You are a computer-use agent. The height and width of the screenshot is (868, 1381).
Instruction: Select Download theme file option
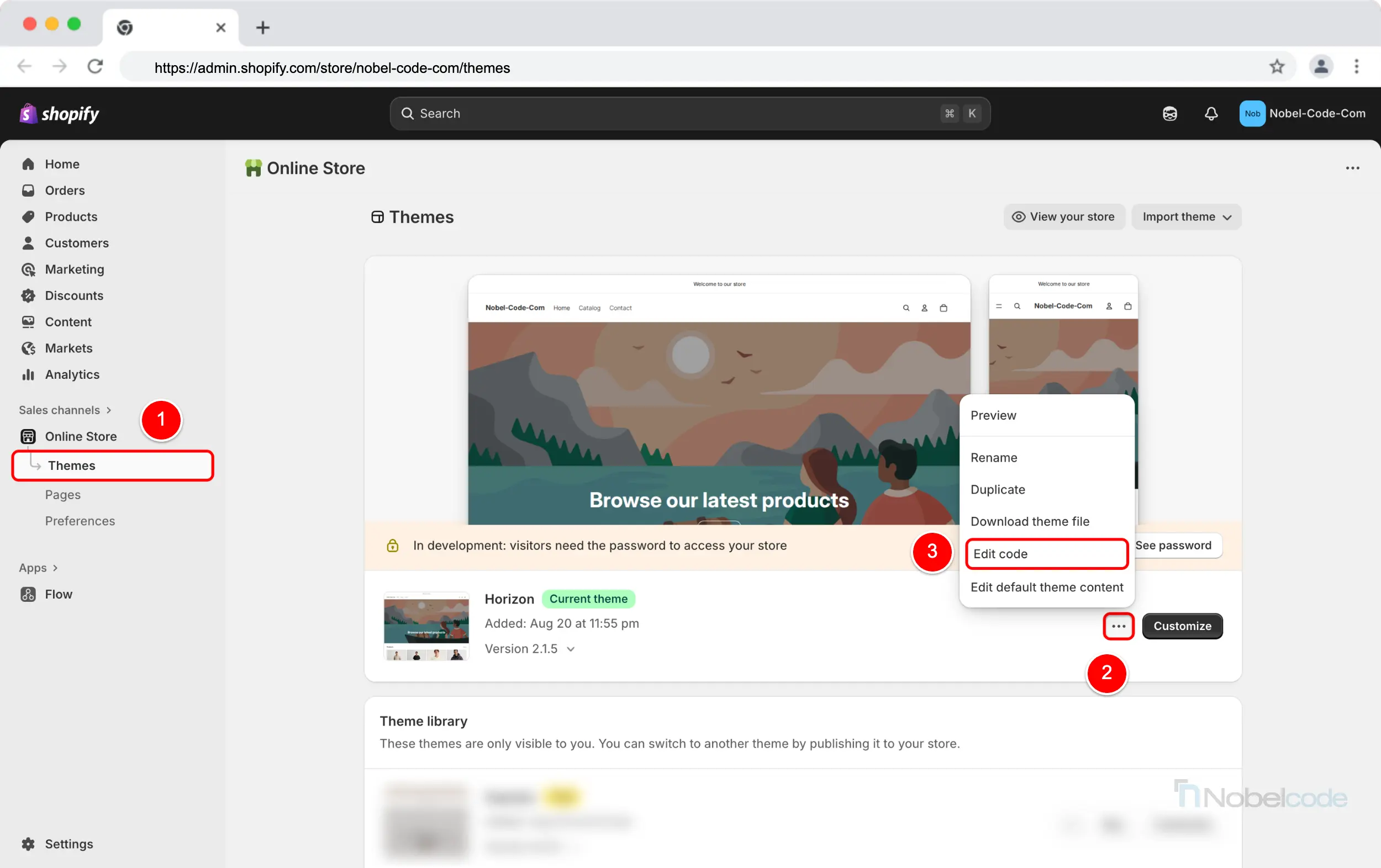click(x=1030, y=521)
